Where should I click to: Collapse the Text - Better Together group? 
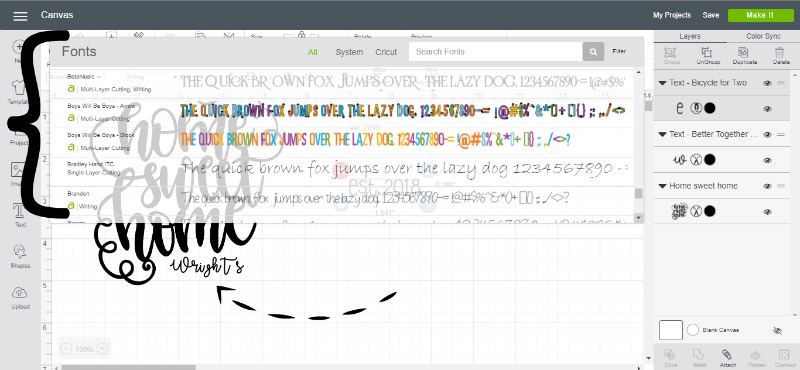click(662, 135)
